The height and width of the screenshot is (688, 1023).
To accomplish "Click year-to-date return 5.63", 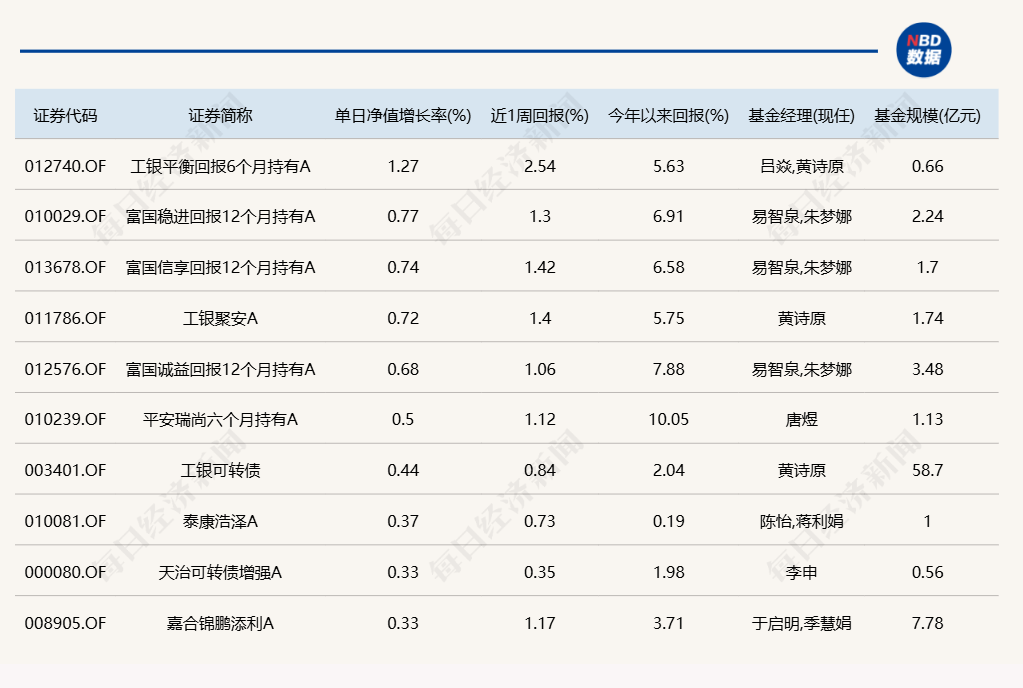I will coord(669,166).
